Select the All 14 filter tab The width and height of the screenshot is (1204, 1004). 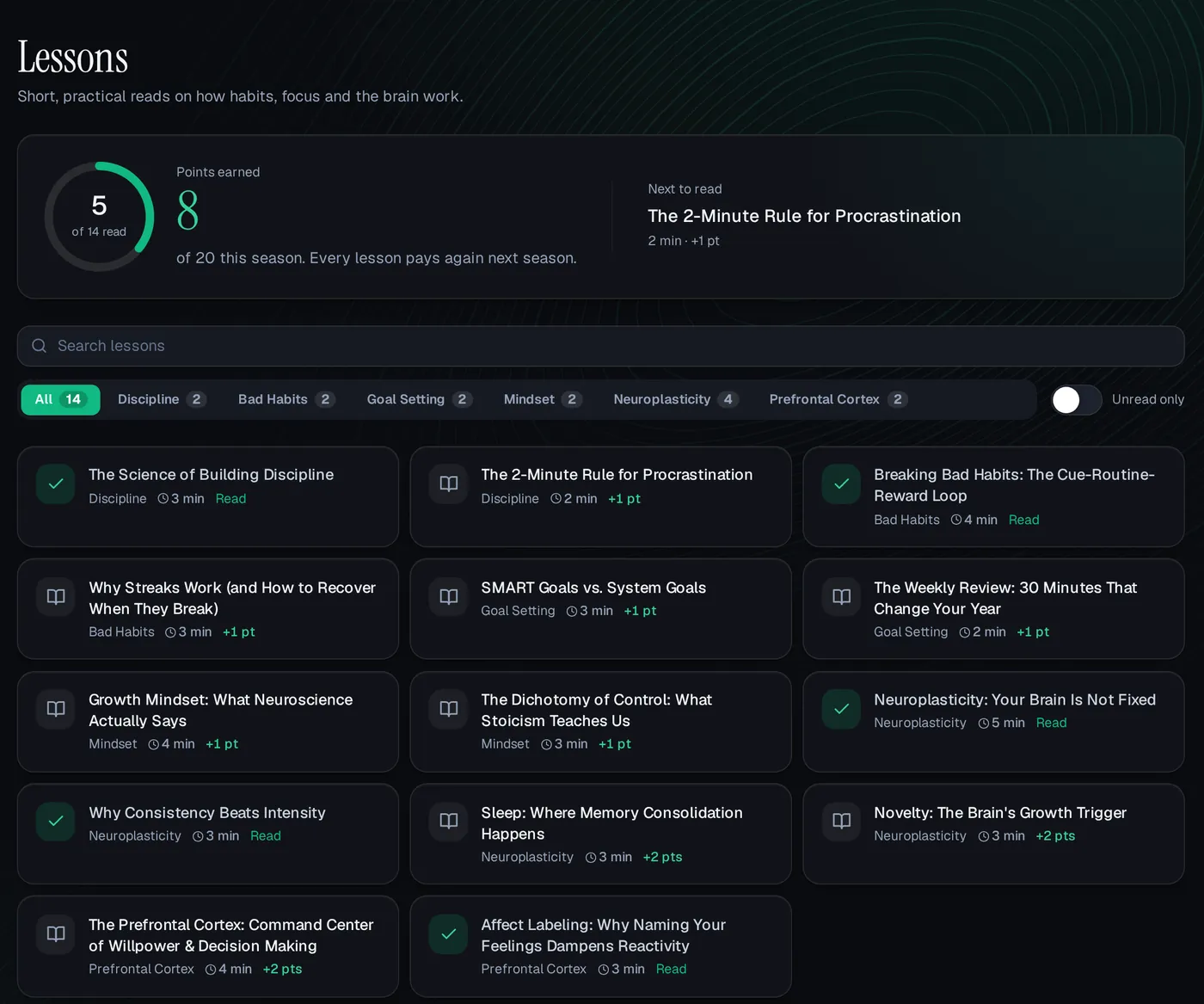tap(60, 400)
